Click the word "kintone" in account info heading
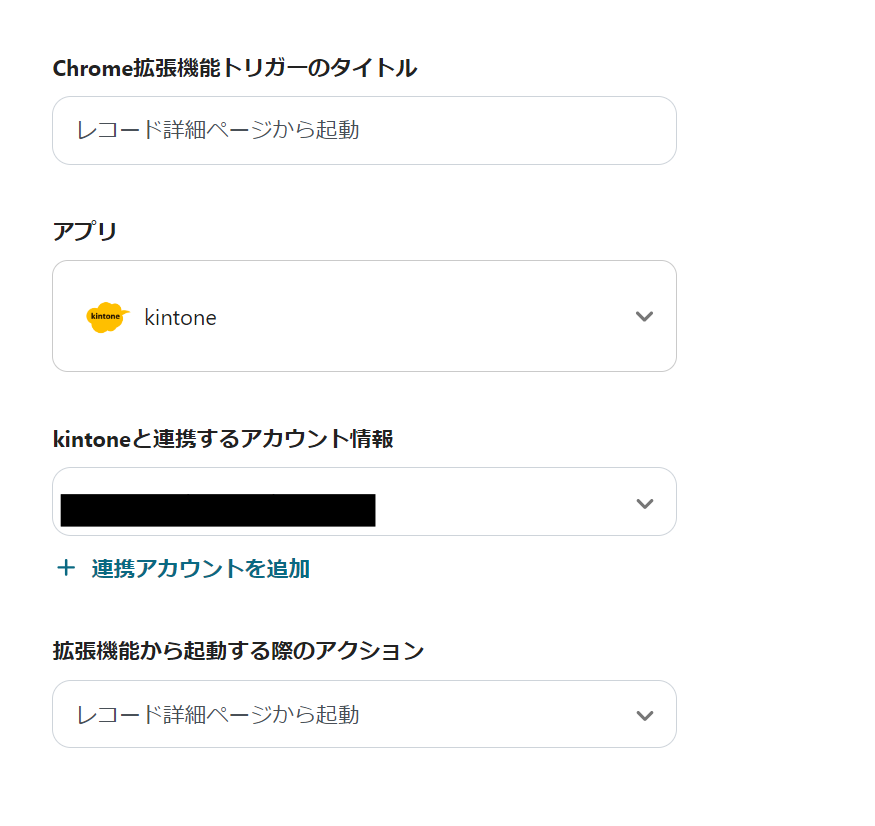The image size is (875, 826). (x=92, y=439)
